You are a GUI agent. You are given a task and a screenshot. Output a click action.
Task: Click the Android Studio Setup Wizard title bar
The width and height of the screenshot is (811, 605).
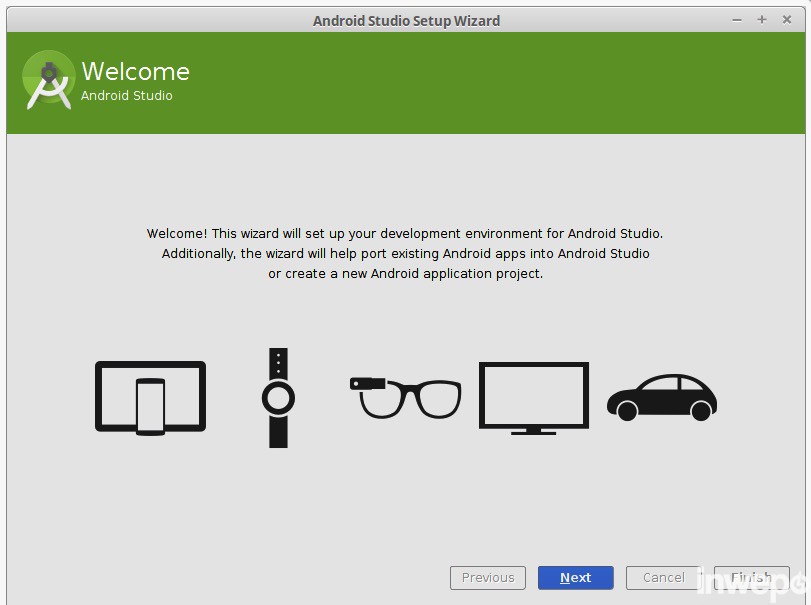[406, 20]
